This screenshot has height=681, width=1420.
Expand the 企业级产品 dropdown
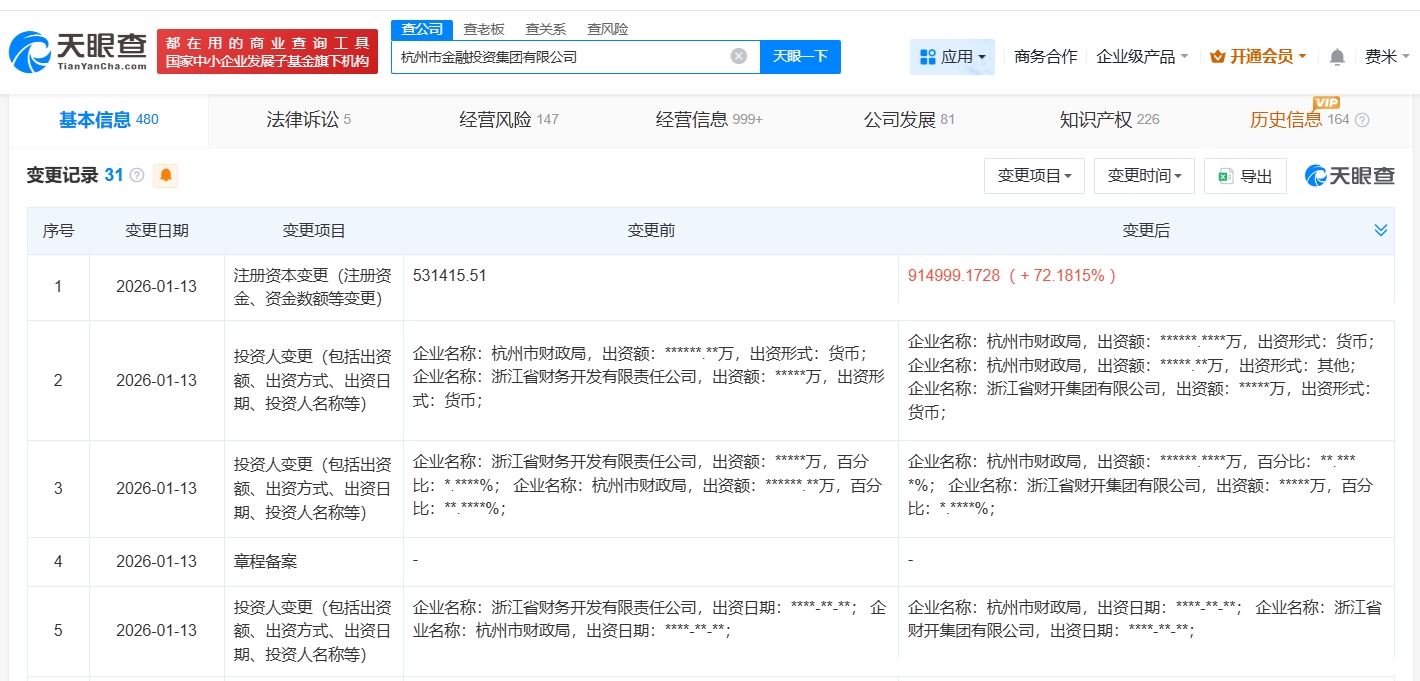1142,57
